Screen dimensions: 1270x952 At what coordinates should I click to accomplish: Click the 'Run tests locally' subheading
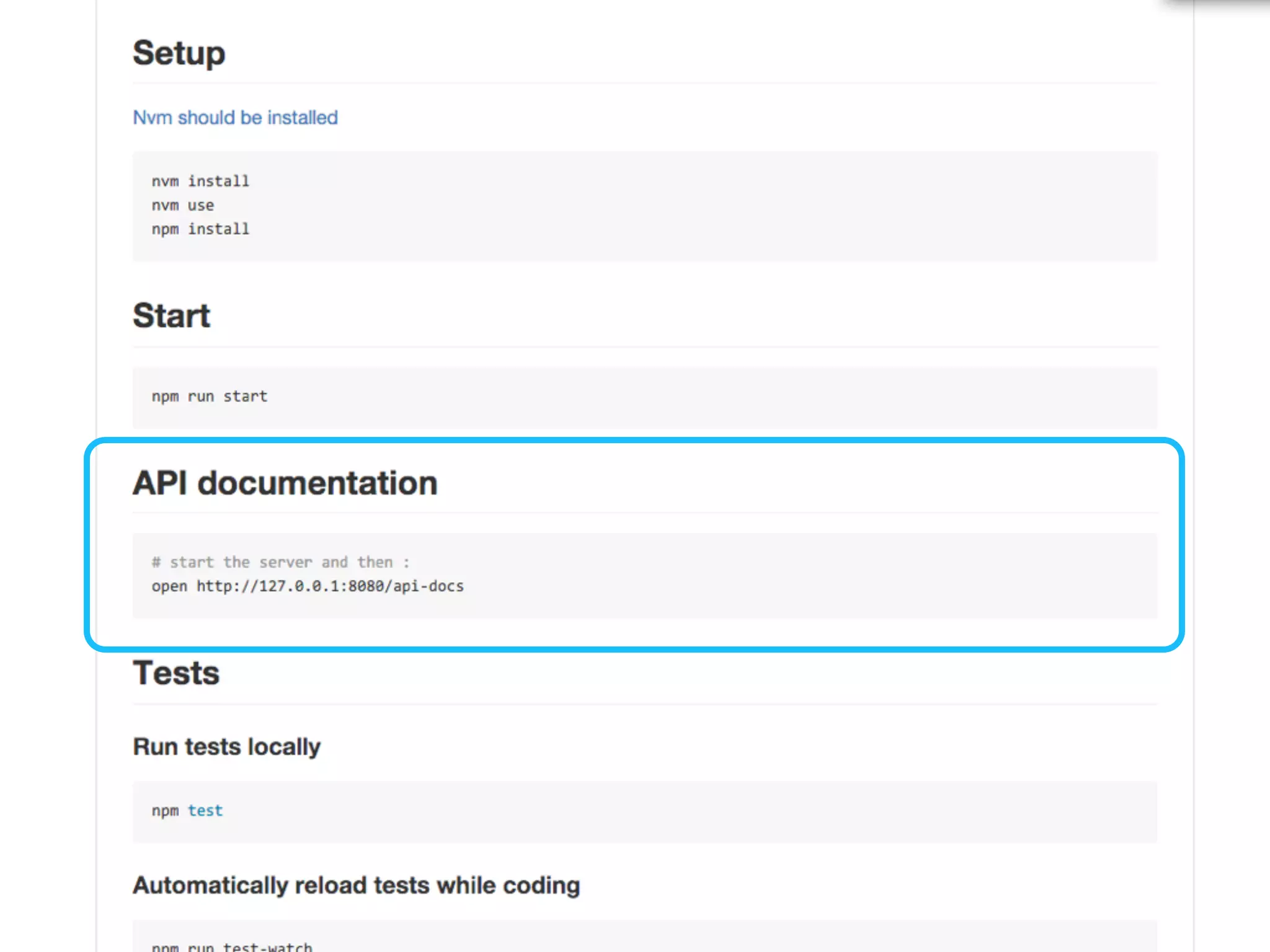coord(227,747)
